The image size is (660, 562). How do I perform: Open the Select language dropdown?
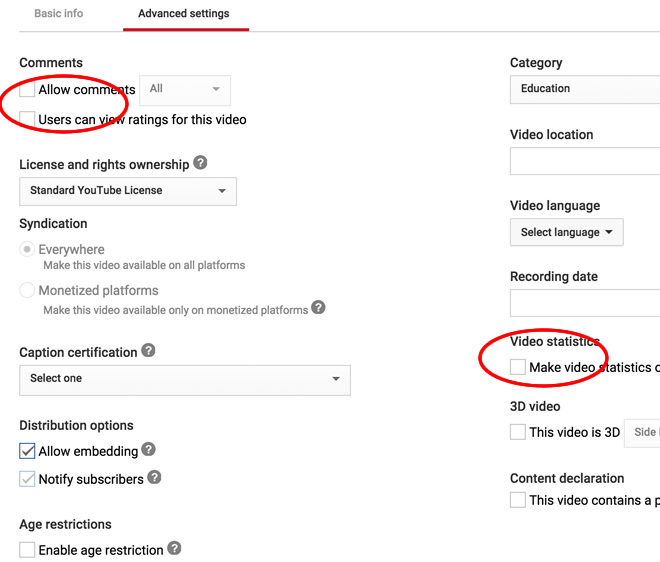(566, 232)
